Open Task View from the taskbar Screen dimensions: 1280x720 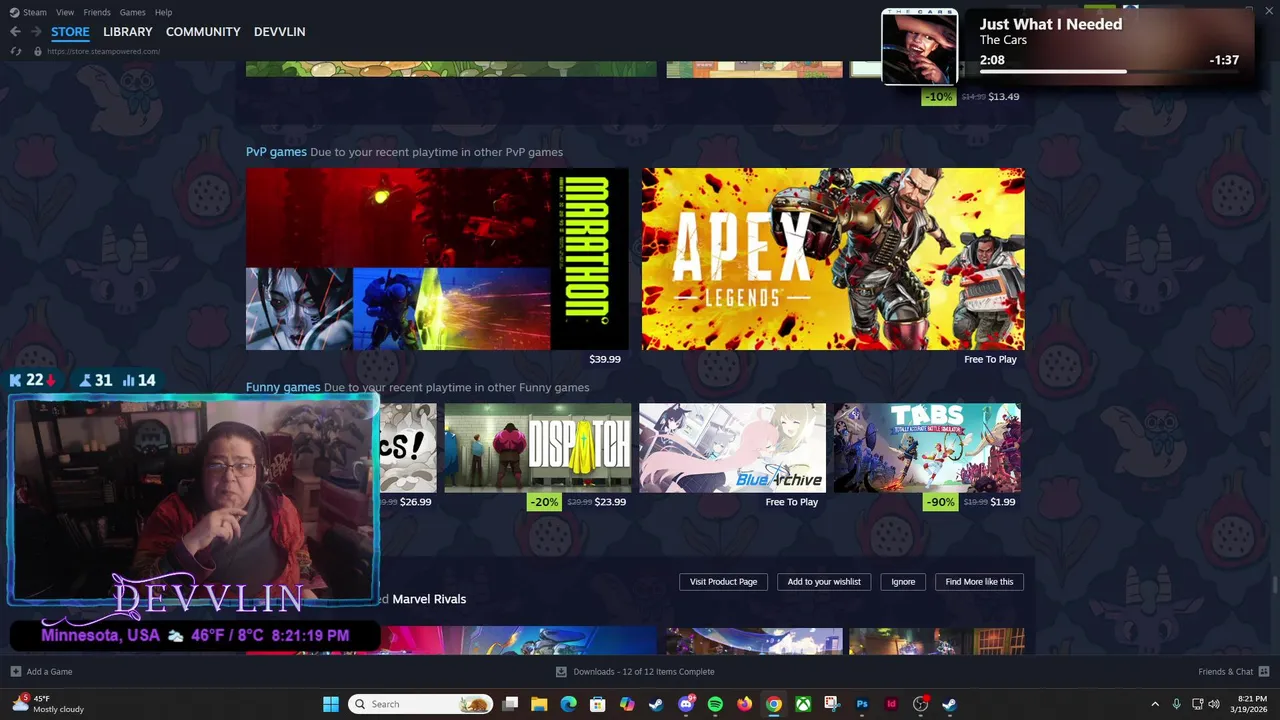tap(510, 704)
